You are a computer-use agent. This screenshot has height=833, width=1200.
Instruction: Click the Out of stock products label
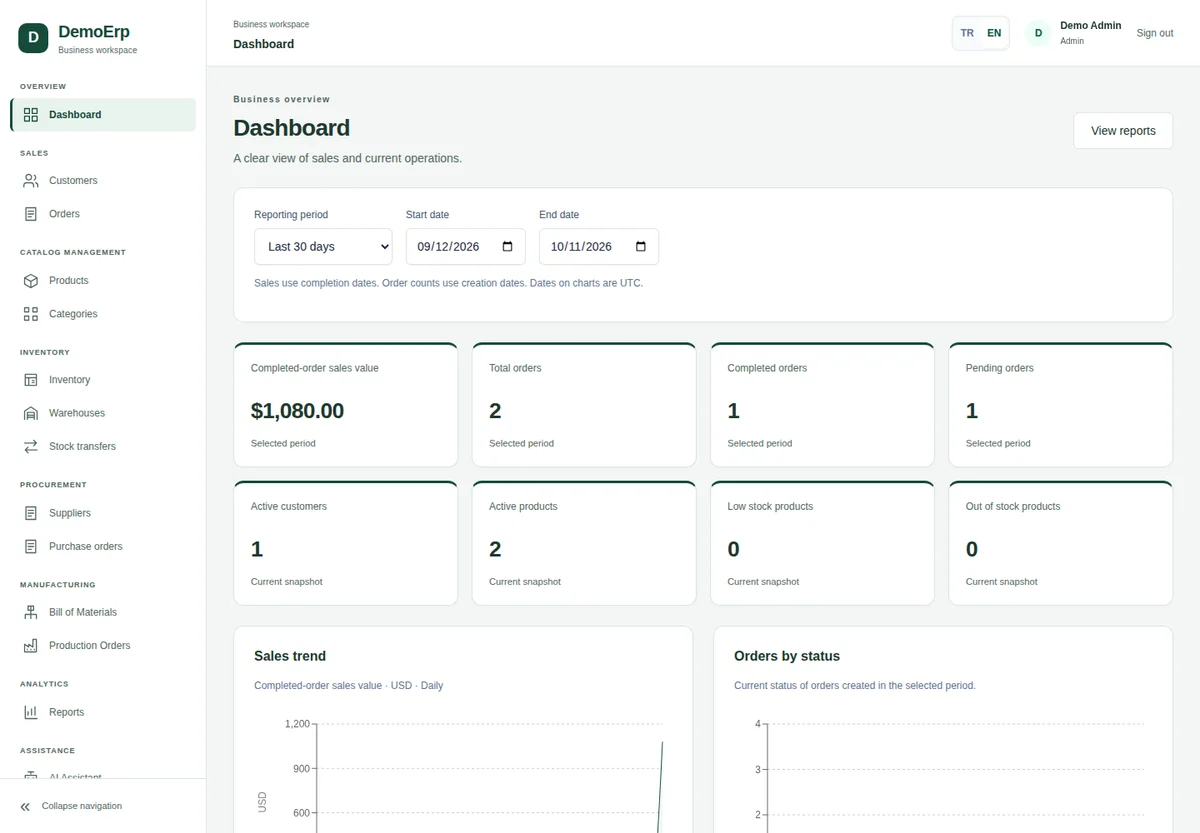tap(1013, 506)
